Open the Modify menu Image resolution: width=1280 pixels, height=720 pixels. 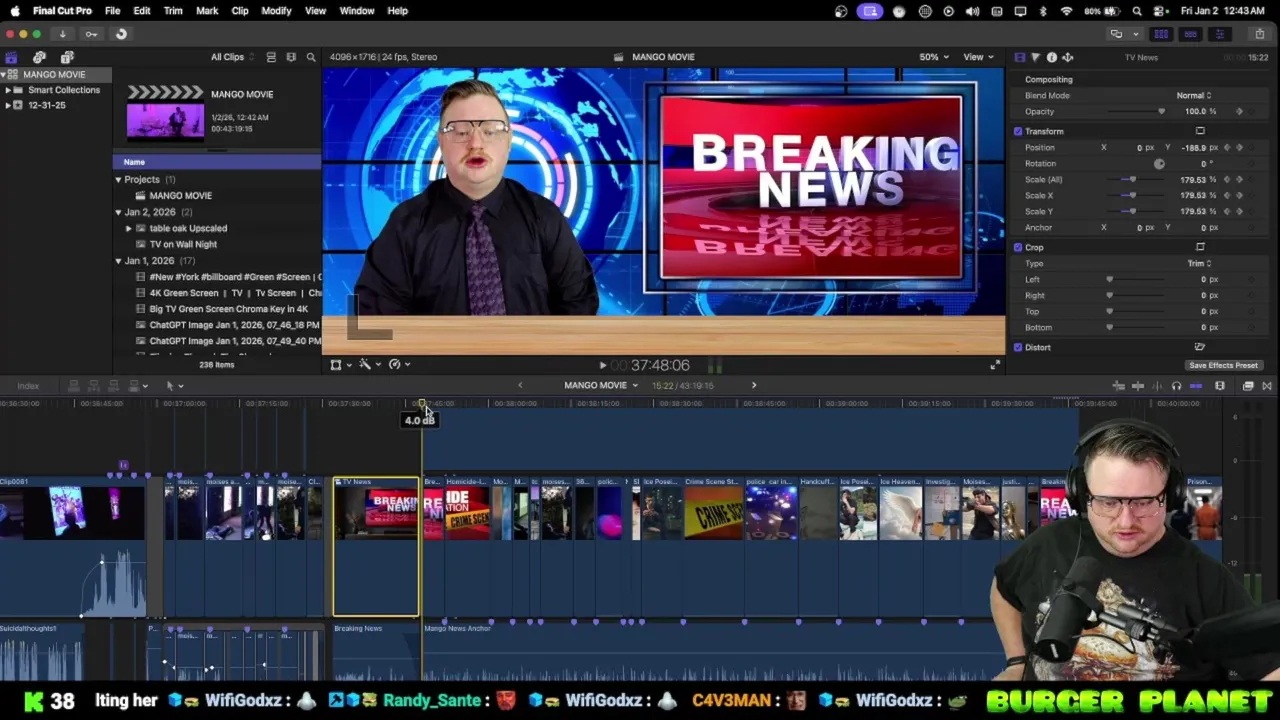pos(276,11)
